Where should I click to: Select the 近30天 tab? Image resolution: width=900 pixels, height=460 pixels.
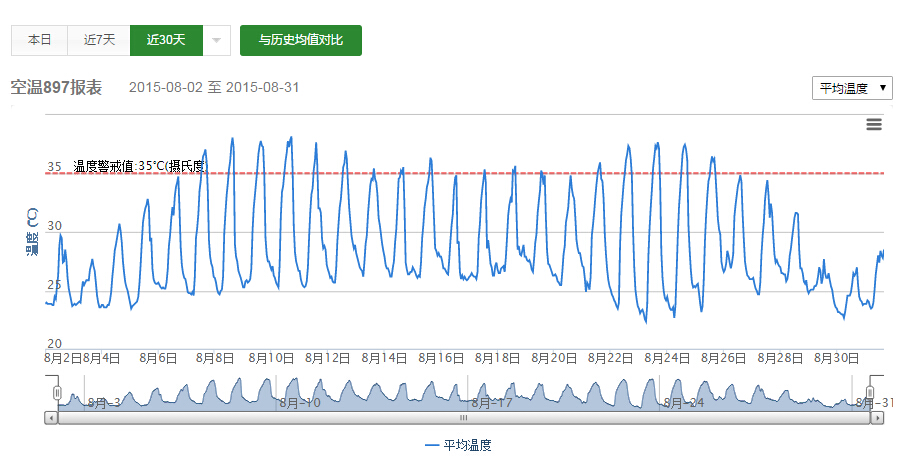(166, 40)
